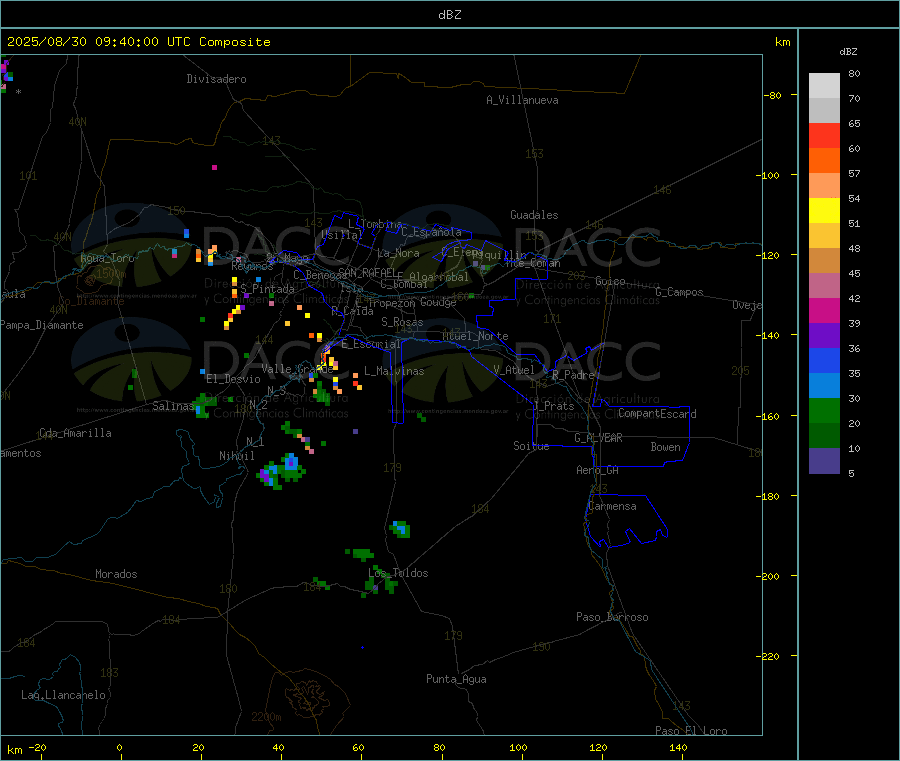Click the J_Prats label
Screen dimensions: 900x761
tap(554, 406)
